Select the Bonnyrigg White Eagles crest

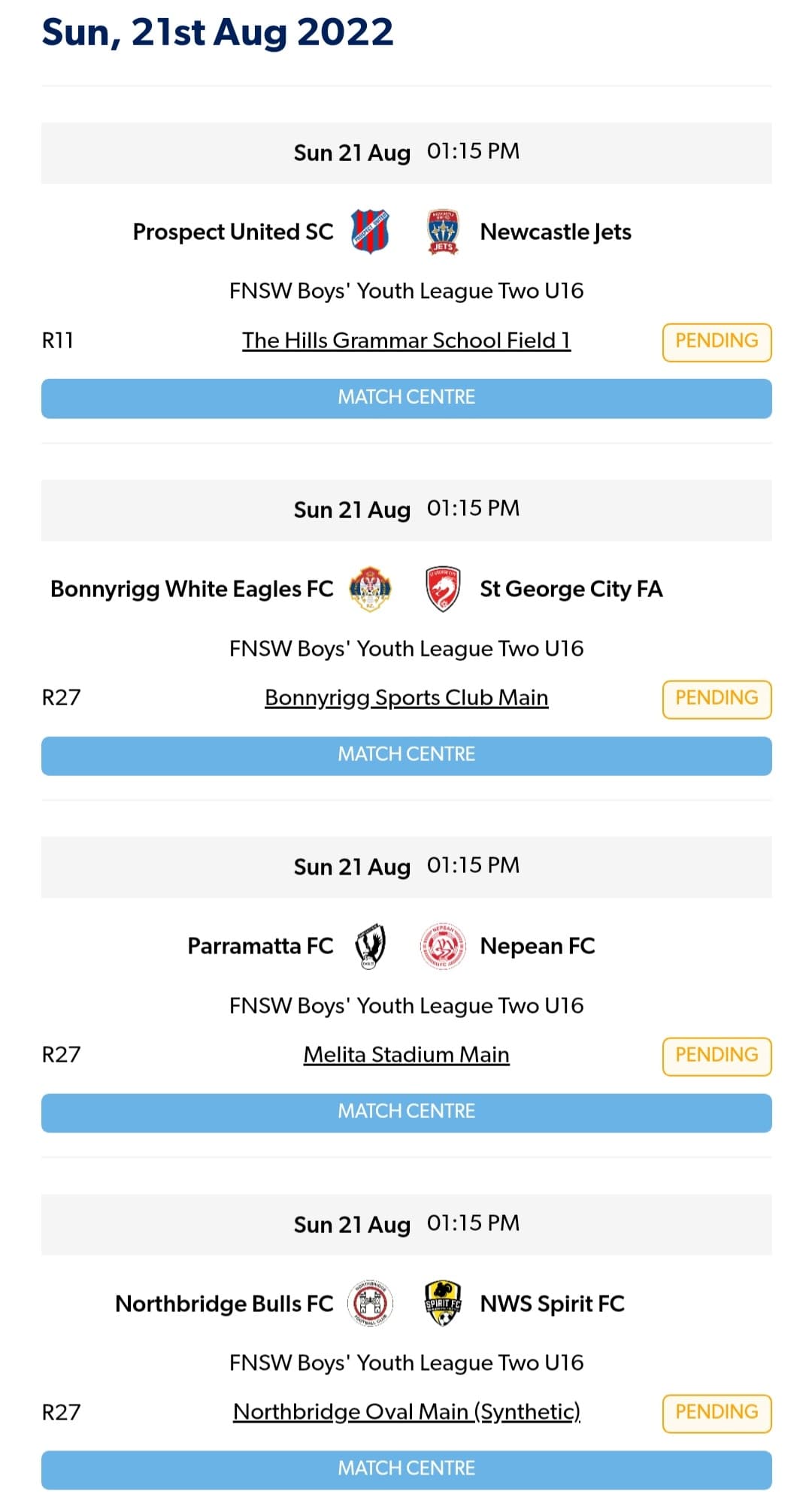point(370,589)
